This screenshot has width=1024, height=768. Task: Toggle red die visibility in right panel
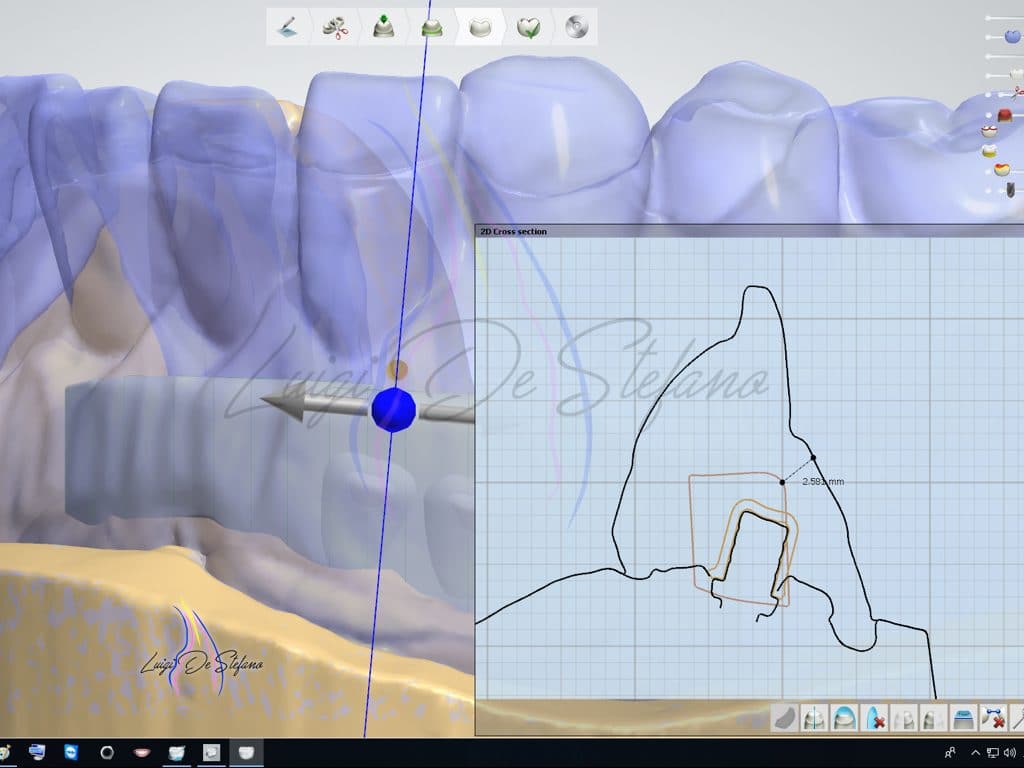(1005, 115)
